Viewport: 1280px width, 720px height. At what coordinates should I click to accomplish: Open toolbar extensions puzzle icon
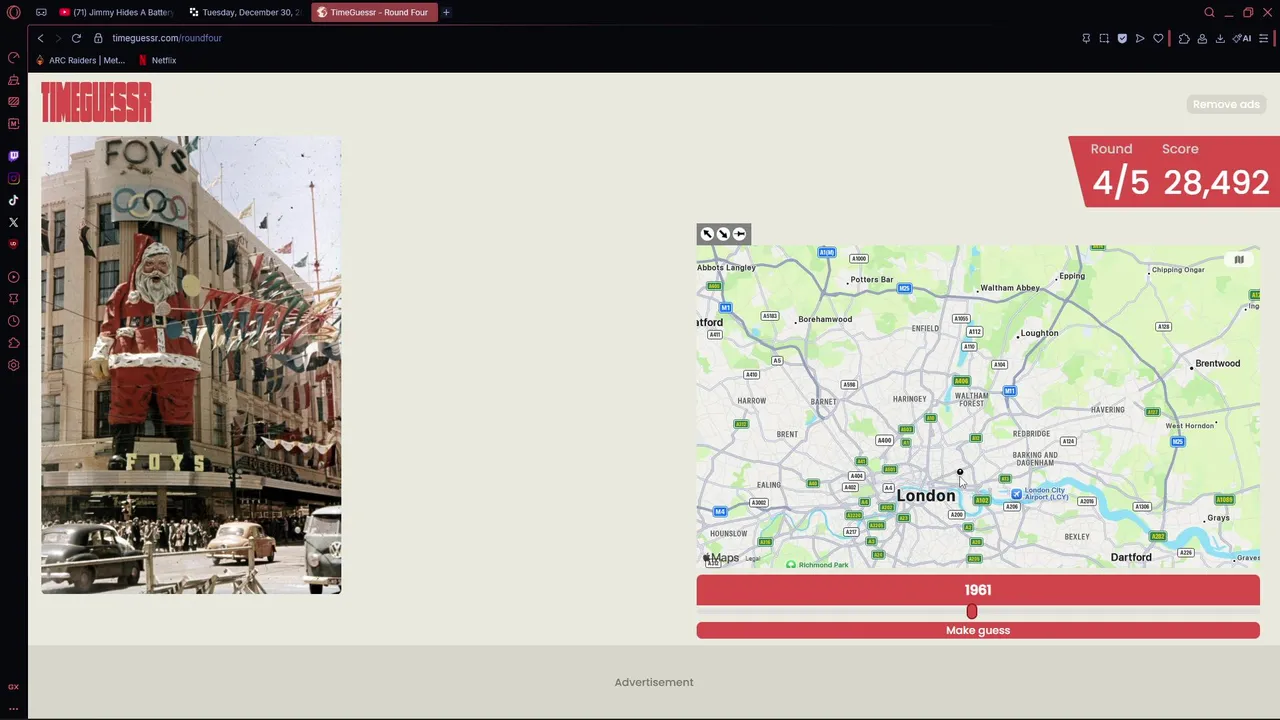[x=1184, y=38]
